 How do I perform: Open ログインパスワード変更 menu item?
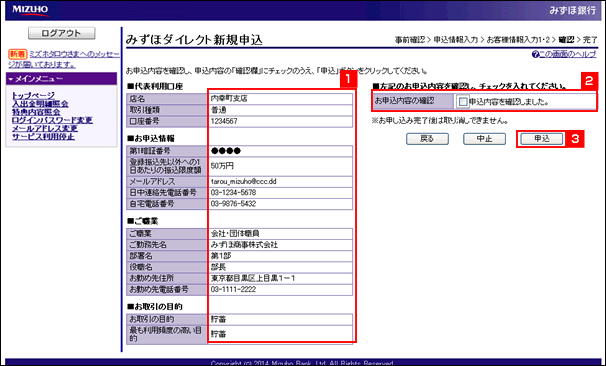point(52,120)
